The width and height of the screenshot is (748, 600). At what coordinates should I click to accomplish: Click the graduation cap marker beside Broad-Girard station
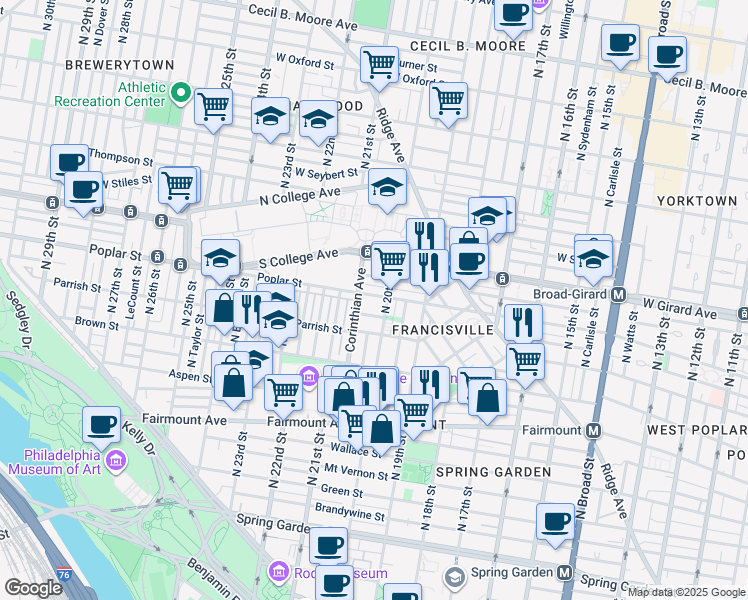click(x=593, y=262)
